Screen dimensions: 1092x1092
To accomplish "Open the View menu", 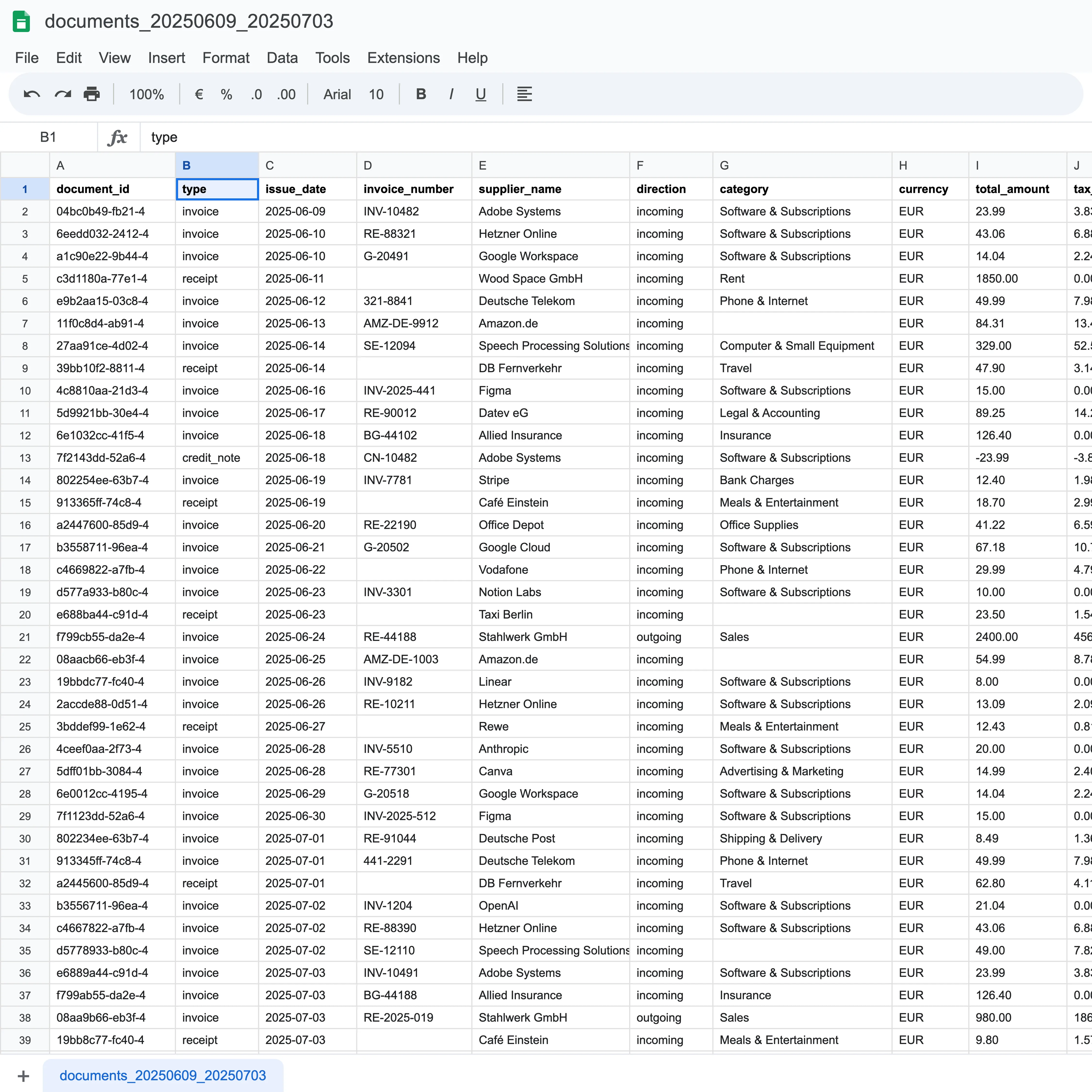I will point(115,58).
